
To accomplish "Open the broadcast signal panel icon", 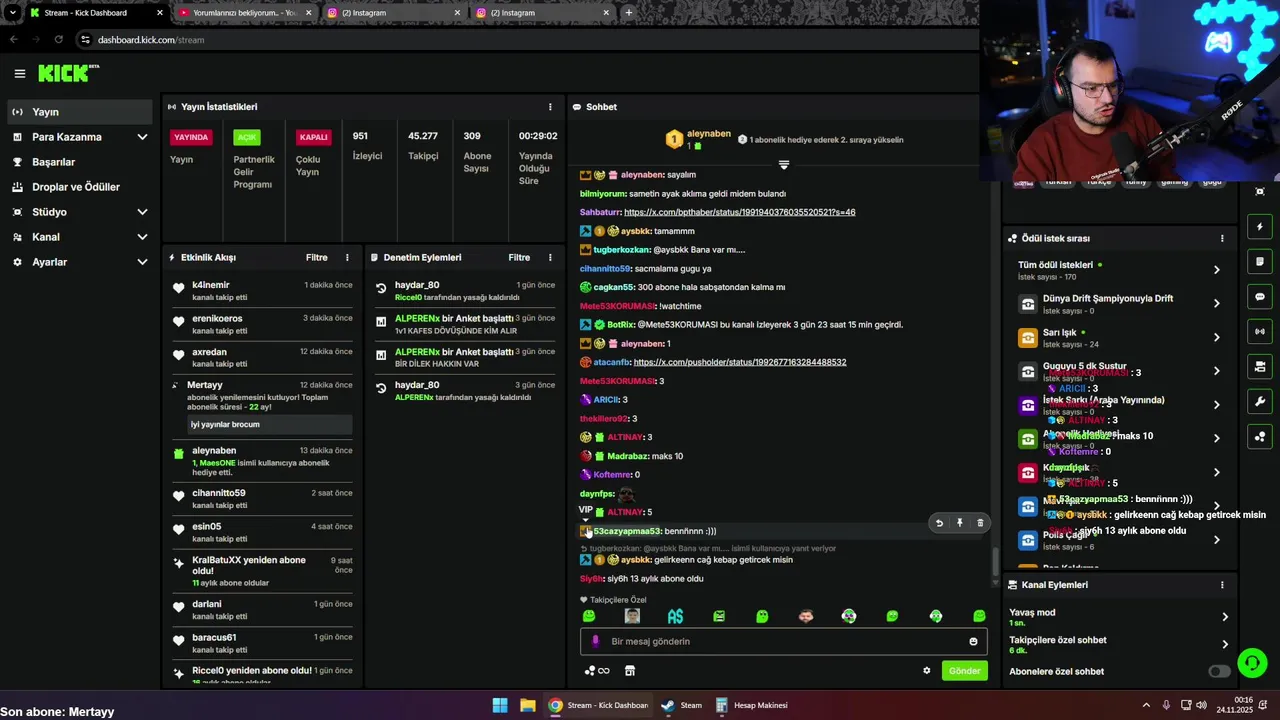I will [x=1259, y=332].
